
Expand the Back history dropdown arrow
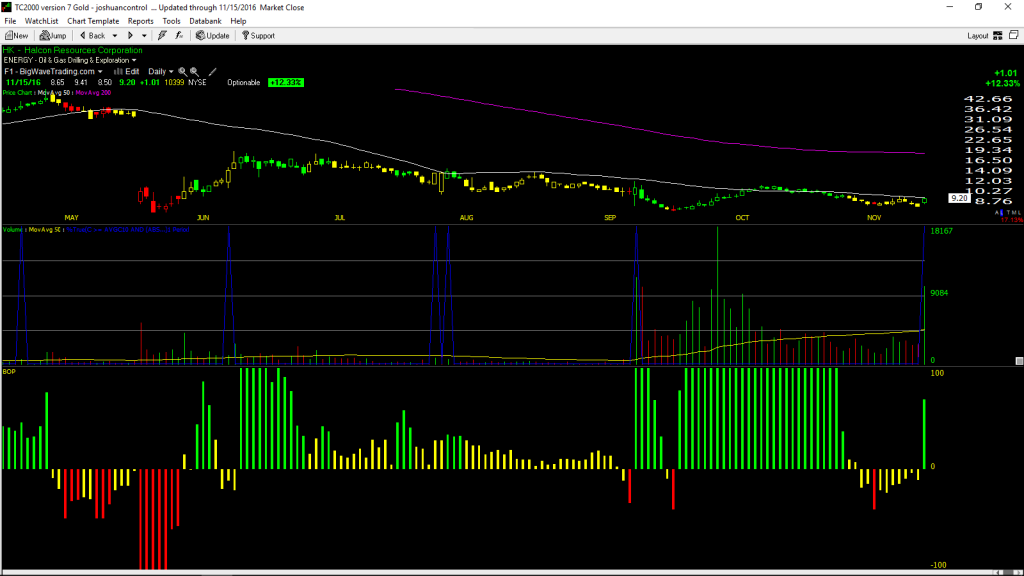(x=114, y=36)
